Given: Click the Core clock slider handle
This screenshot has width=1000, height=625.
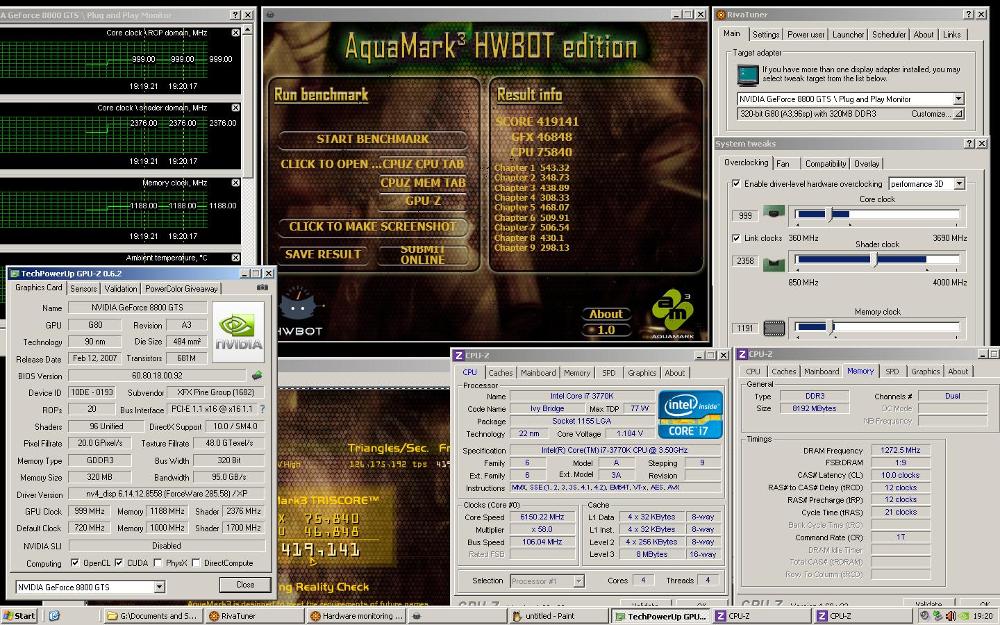Looking at the screenshot, I should (831, 214).
